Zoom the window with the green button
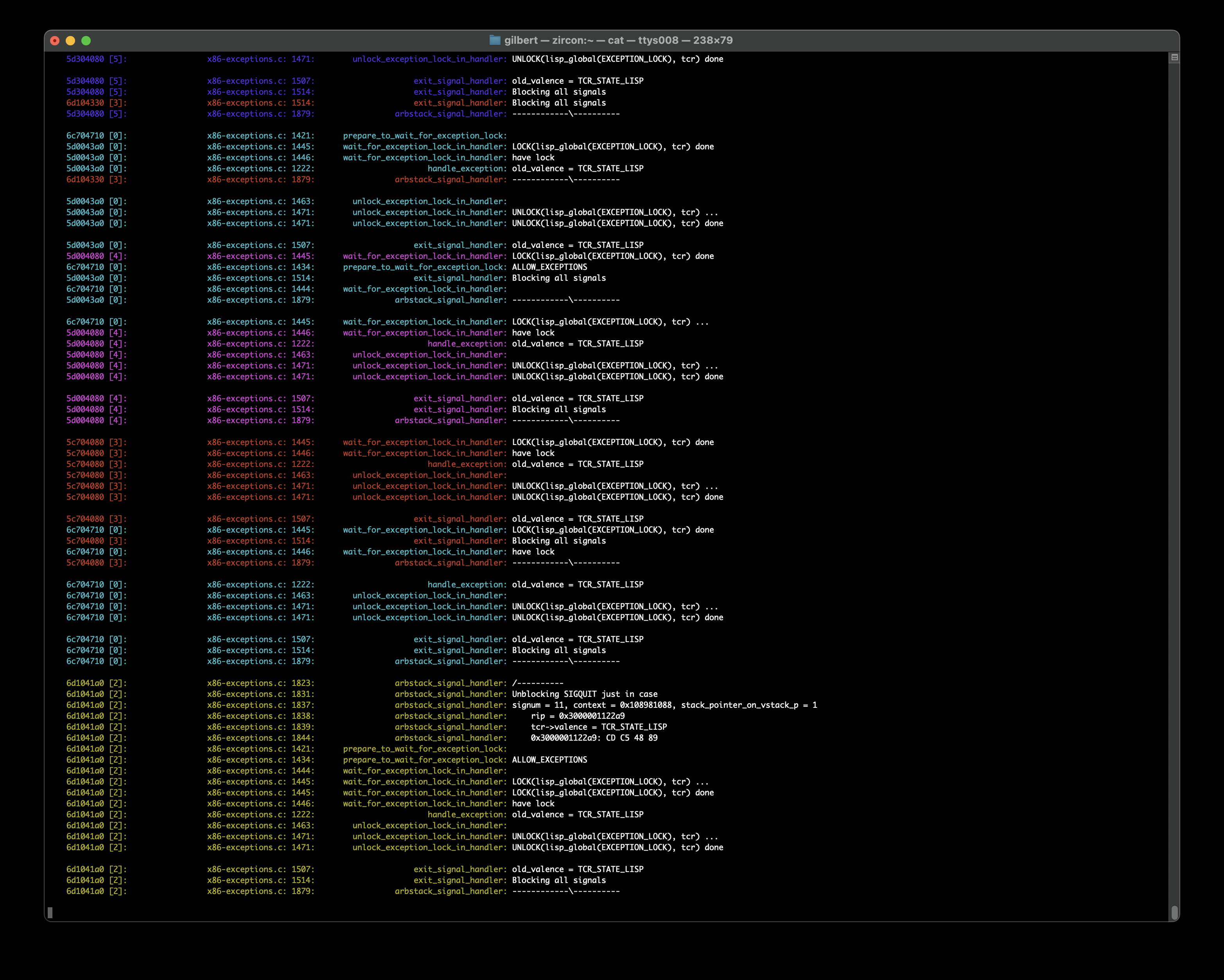Screen dimensions: 1224x980 pos(86,40)
